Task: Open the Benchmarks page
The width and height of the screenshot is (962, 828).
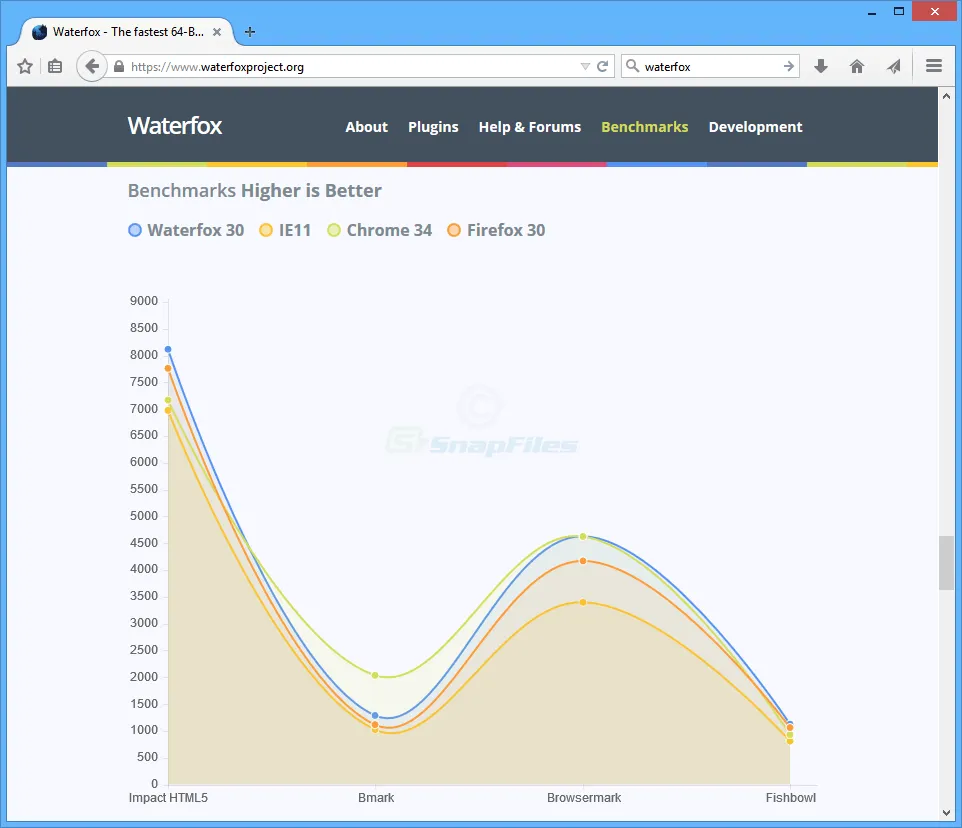Action: [644, 127]
